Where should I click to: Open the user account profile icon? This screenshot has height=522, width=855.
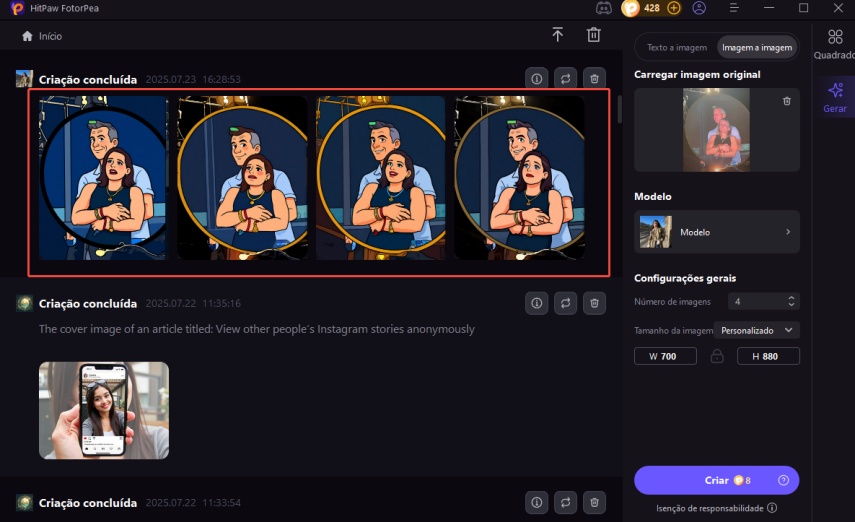[699, 8]
